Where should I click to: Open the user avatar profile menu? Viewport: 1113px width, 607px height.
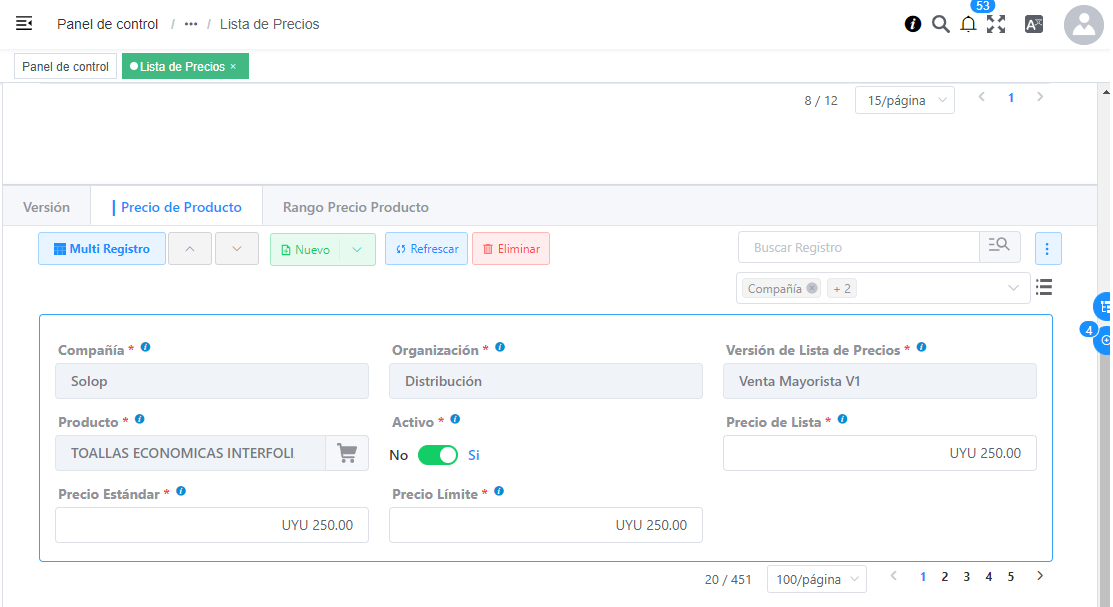pyautogui.click(x=1084, y=25)
